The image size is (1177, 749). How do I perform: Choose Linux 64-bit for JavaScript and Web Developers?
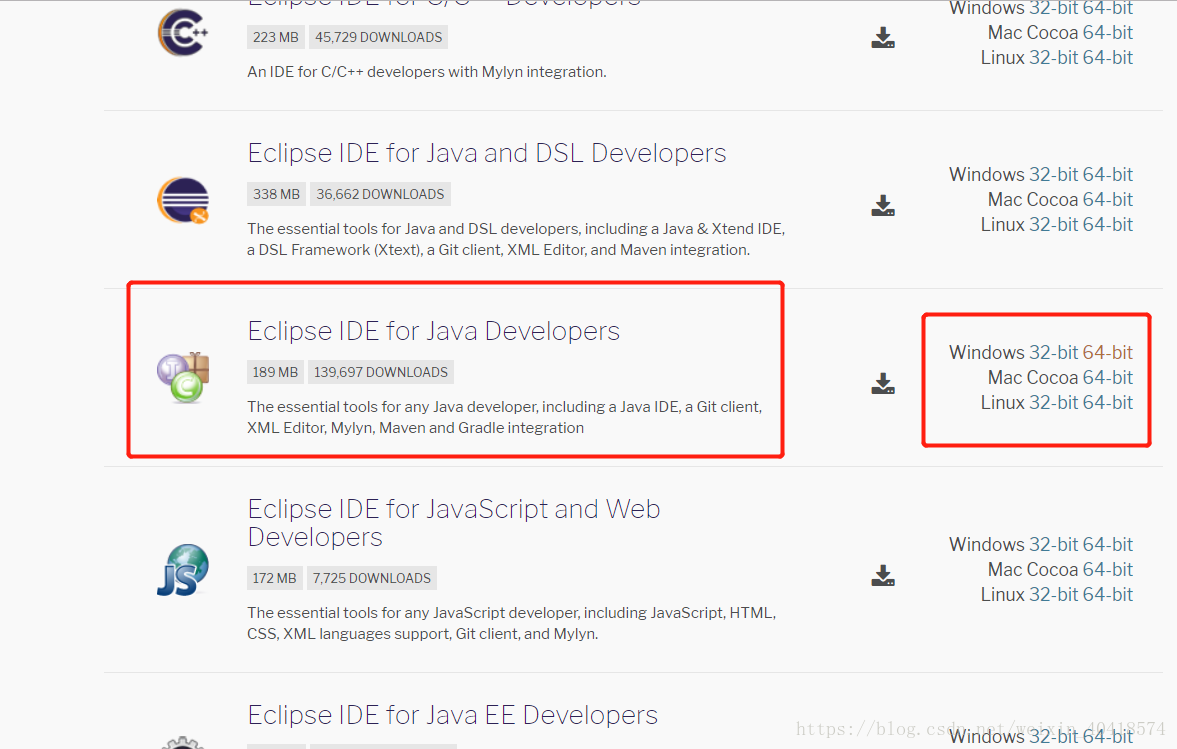1107,594
